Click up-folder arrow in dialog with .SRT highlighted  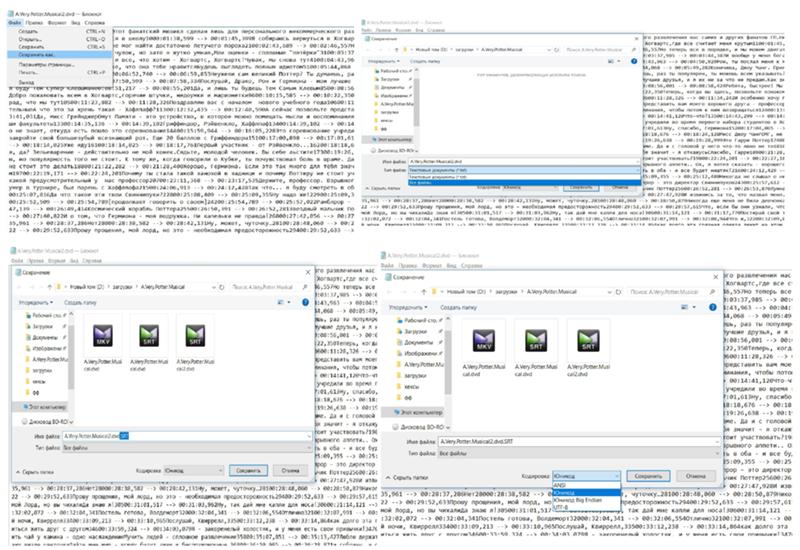point(49,287)
